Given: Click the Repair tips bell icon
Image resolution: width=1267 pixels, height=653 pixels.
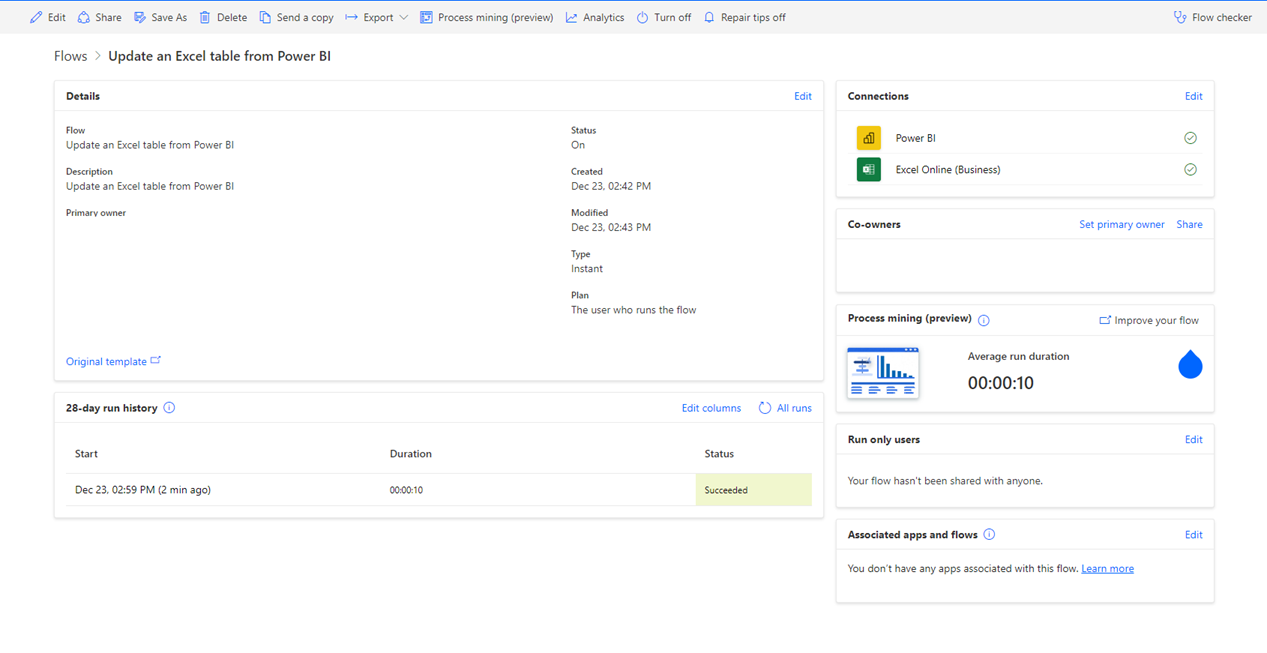Looking at the screenshot, I should coord(709,17).
